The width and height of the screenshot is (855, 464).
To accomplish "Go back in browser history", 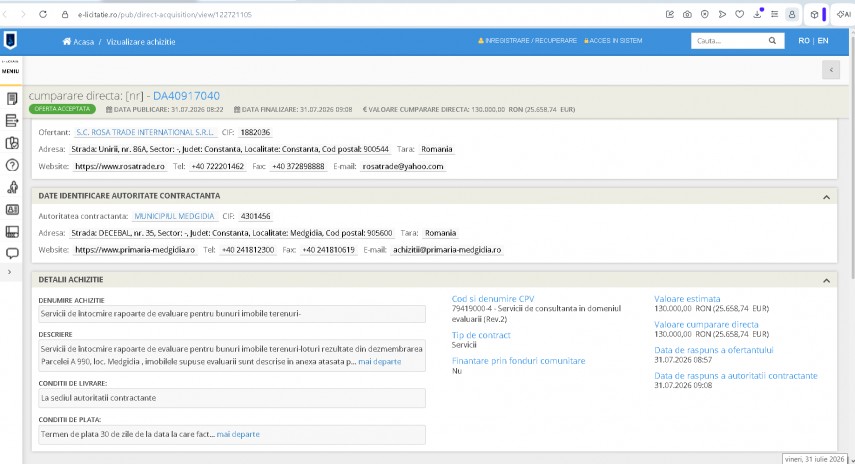I will pos(5,15).
